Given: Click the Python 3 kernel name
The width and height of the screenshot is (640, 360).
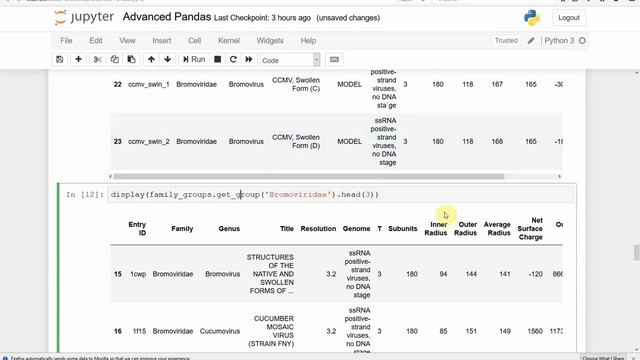Looking at the screenshot, I should click(559, 40).
